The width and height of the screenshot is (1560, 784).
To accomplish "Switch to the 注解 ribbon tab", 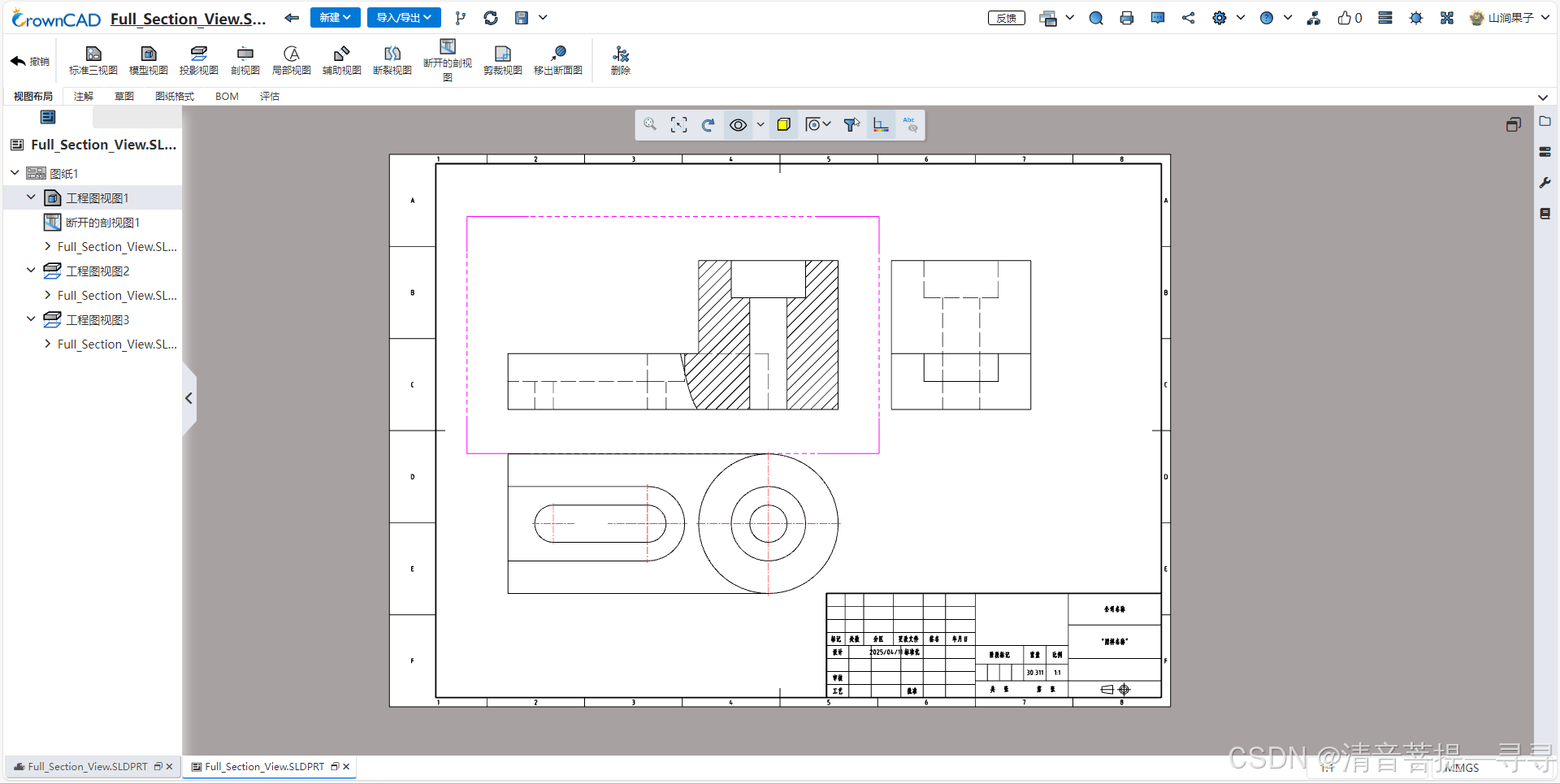I will point(84,96).
